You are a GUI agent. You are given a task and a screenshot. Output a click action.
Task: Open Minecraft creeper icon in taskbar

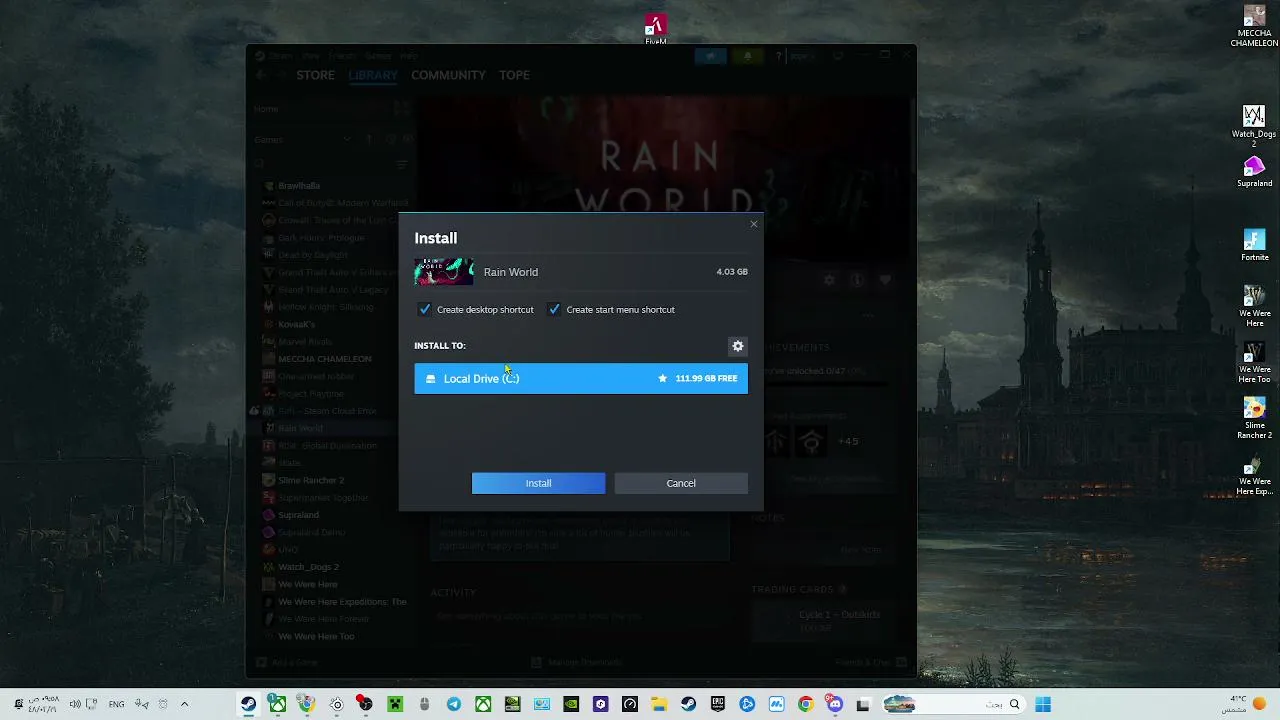coord(395,705)
